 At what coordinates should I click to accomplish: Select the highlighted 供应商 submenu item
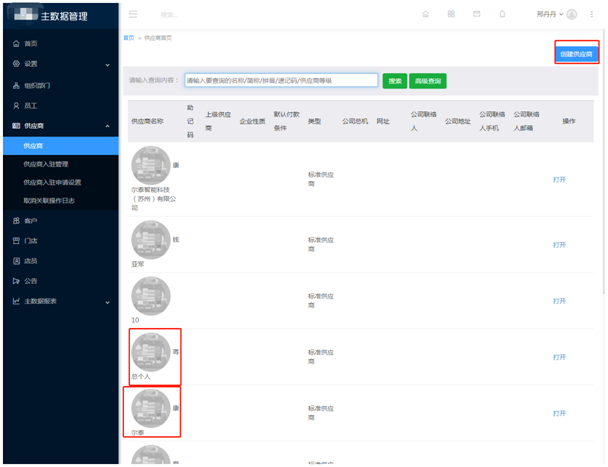(x=61, y=146)
